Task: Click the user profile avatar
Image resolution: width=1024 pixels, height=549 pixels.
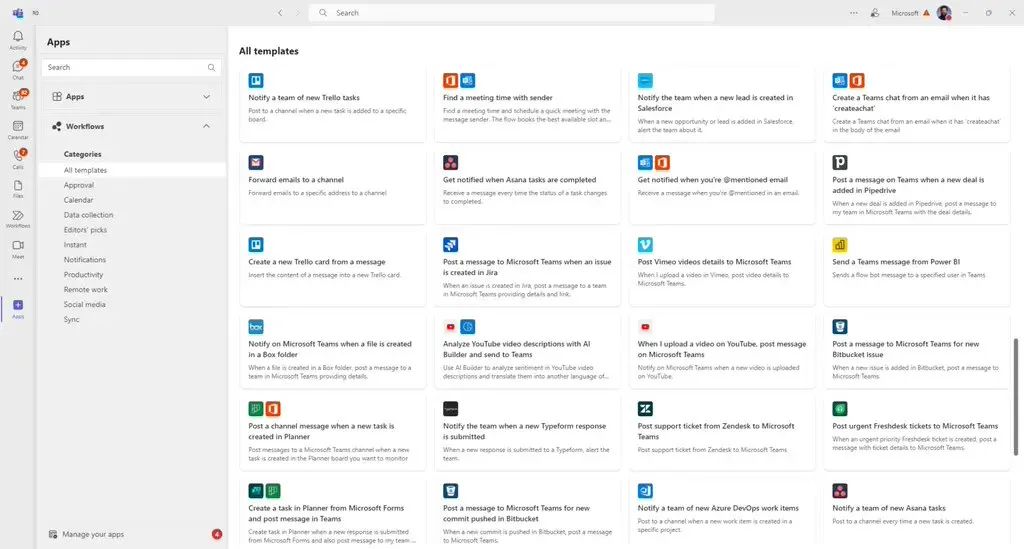Action: (944, 12)
